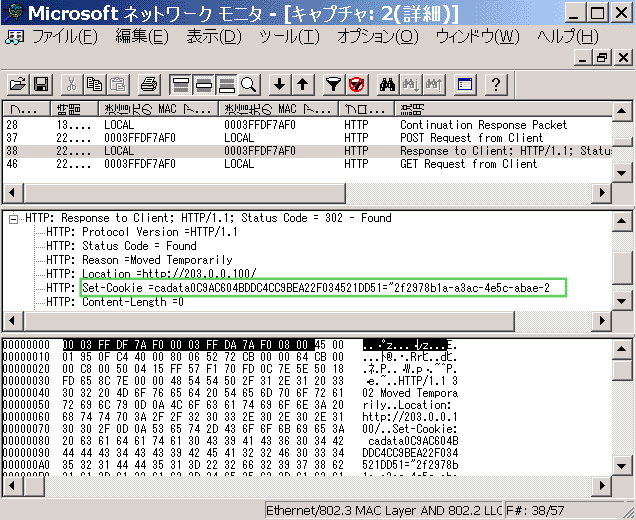636x520 pixels.
Task: Click the zoom pane magnifier icon
Action: click(249, 85)
